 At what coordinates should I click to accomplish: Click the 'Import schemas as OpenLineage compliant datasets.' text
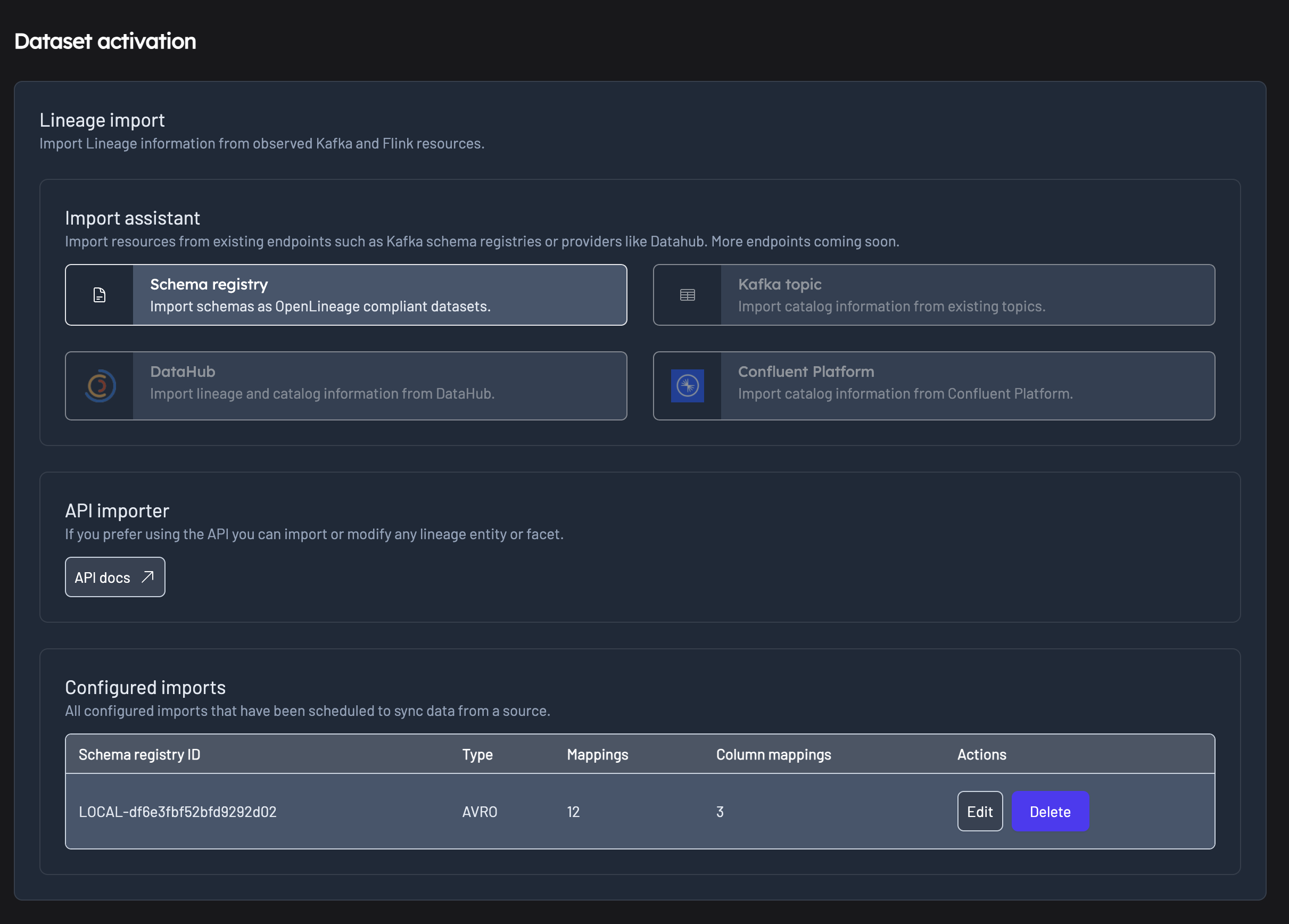320,306
